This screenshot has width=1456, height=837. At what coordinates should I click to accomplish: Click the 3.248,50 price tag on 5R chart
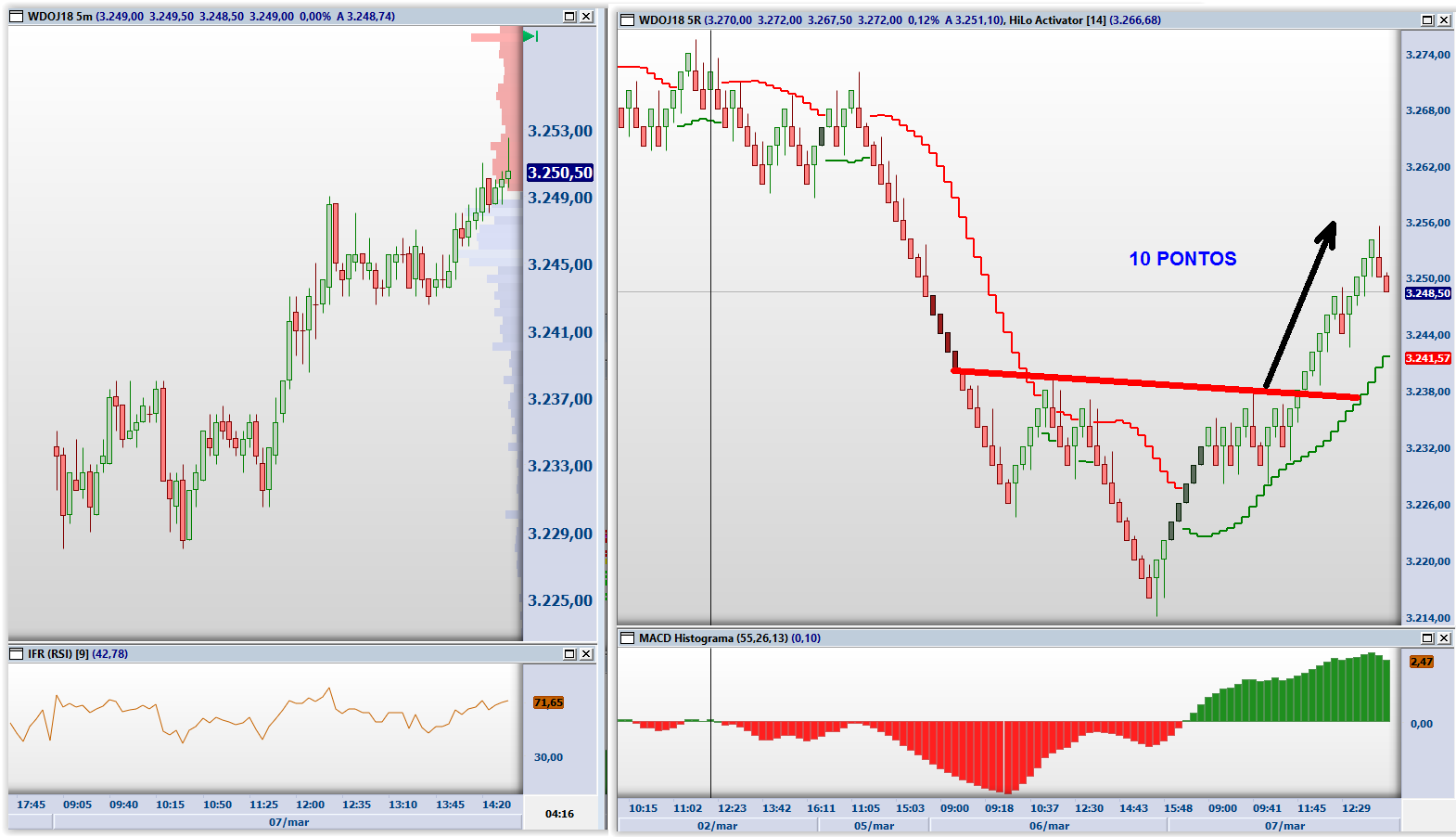pos(1427,293)
